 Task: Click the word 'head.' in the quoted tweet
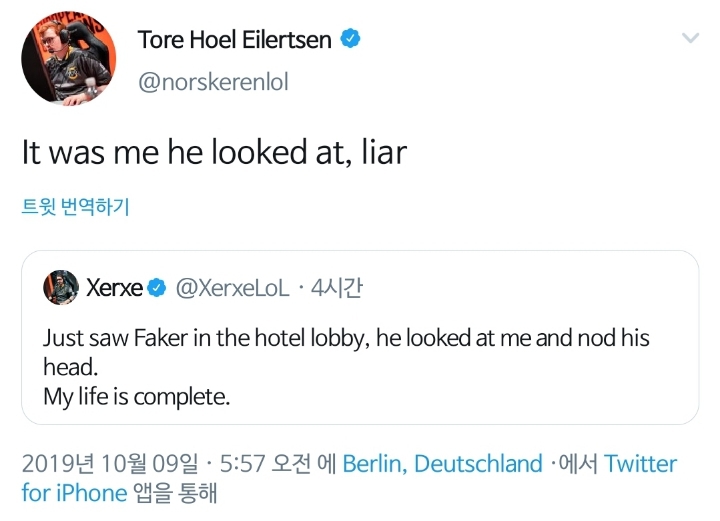pos(70,367)
